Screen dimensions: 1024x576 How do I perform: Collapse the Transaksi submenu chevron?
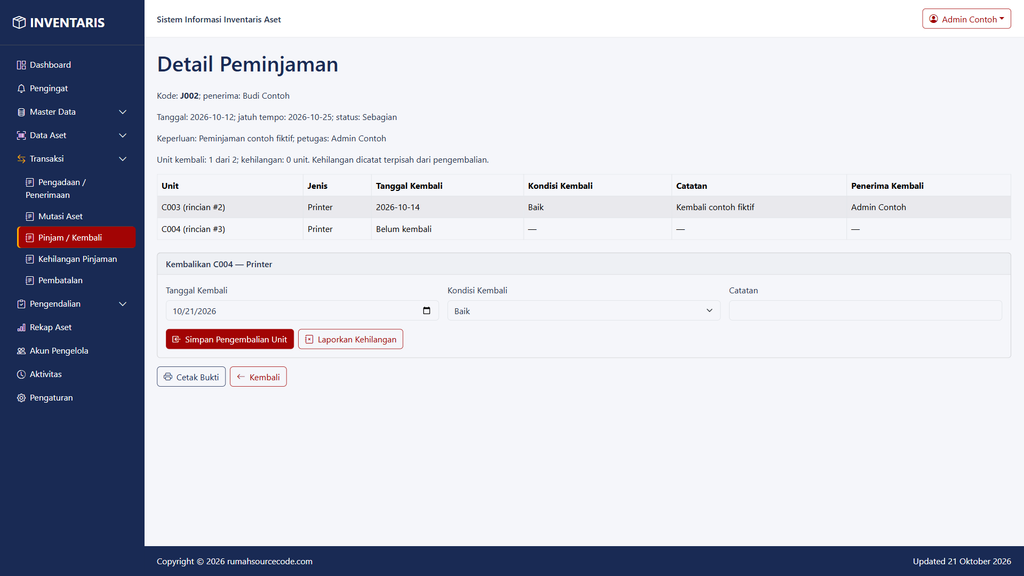click(122, 159)
